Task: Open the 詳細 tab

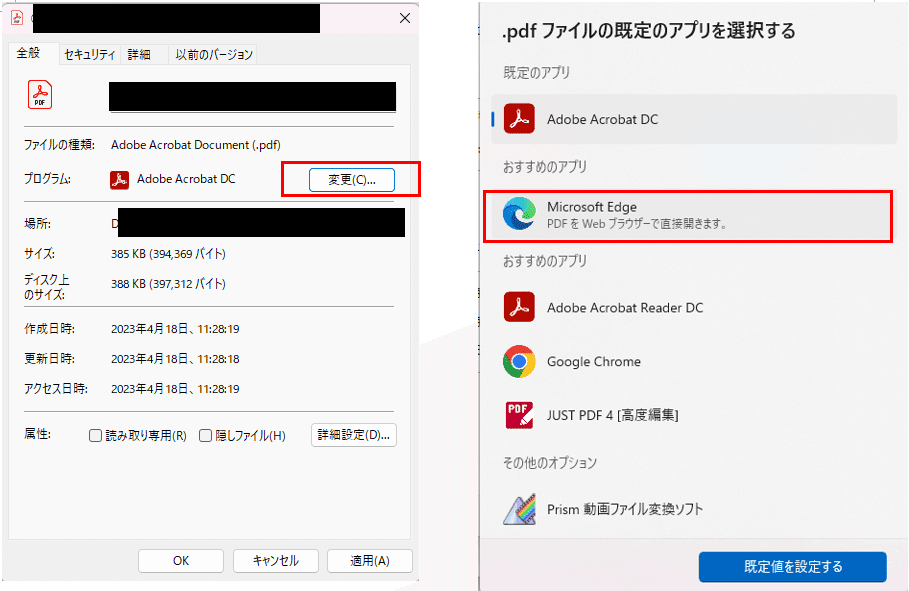Action: coord(139,55)
